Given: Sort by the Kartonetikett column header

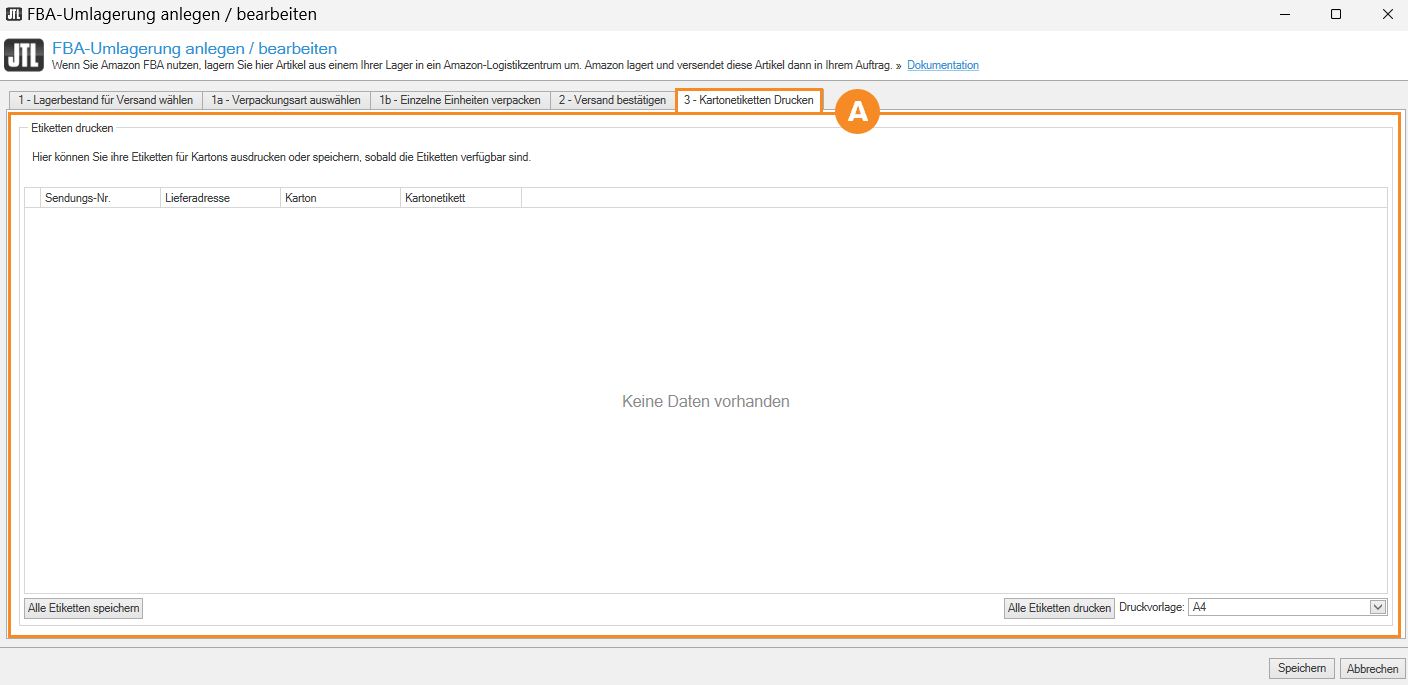Looking at the screenshot, I should pyautogui.click(x=460, y=198).
